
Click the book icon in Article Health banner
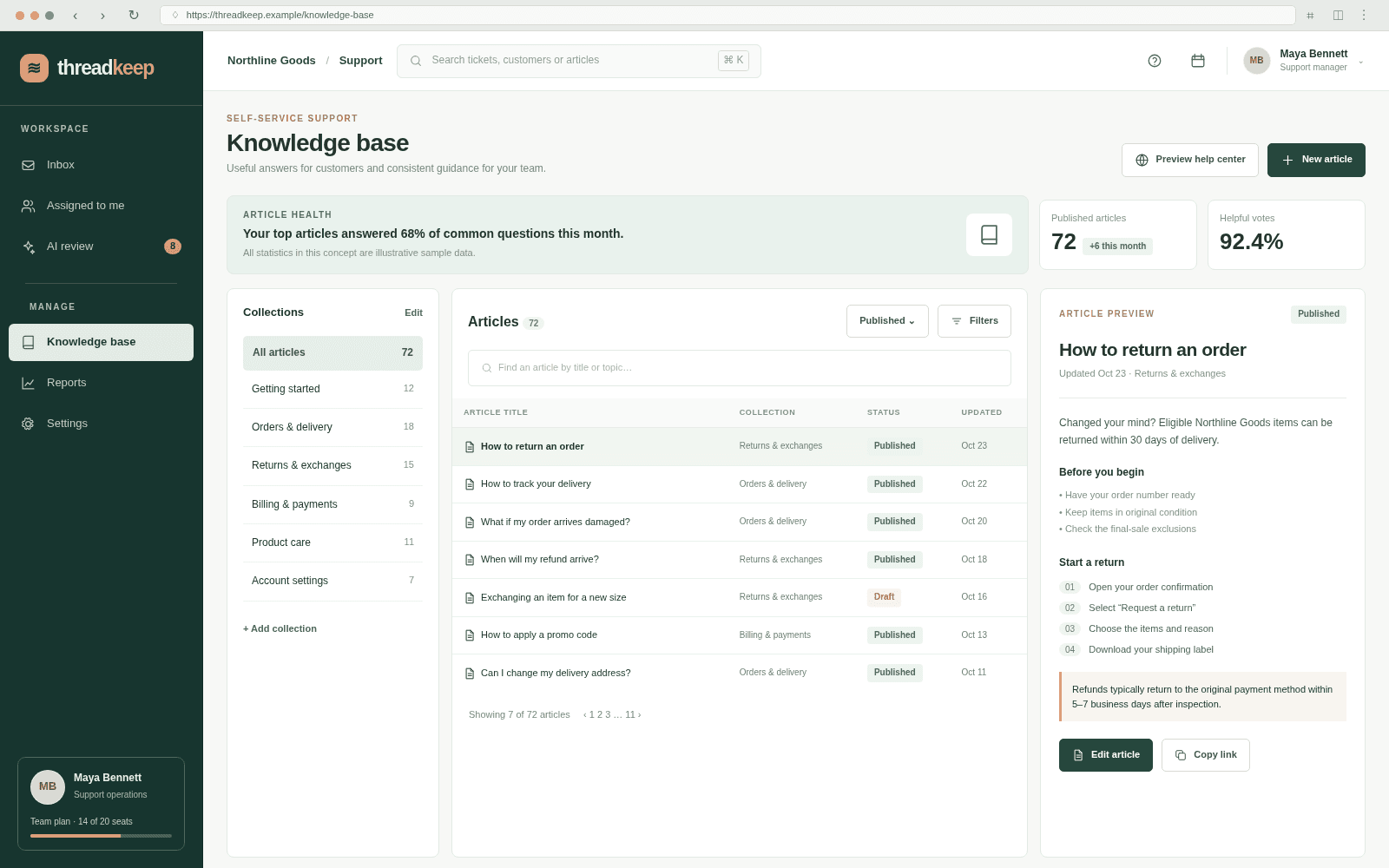click(x=989, y=234)
